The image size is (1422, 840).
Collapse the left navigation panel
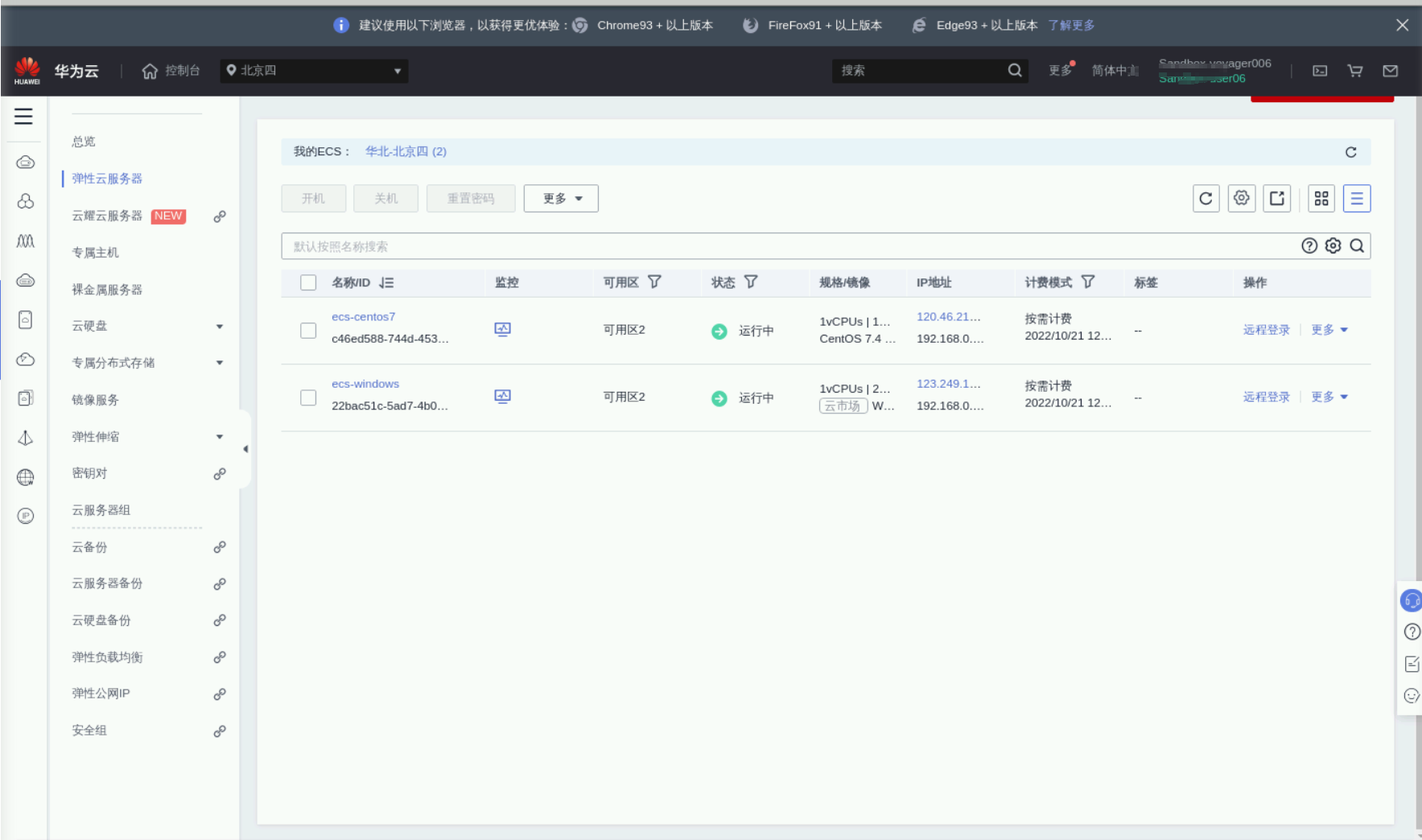click(x=245, y=449)
